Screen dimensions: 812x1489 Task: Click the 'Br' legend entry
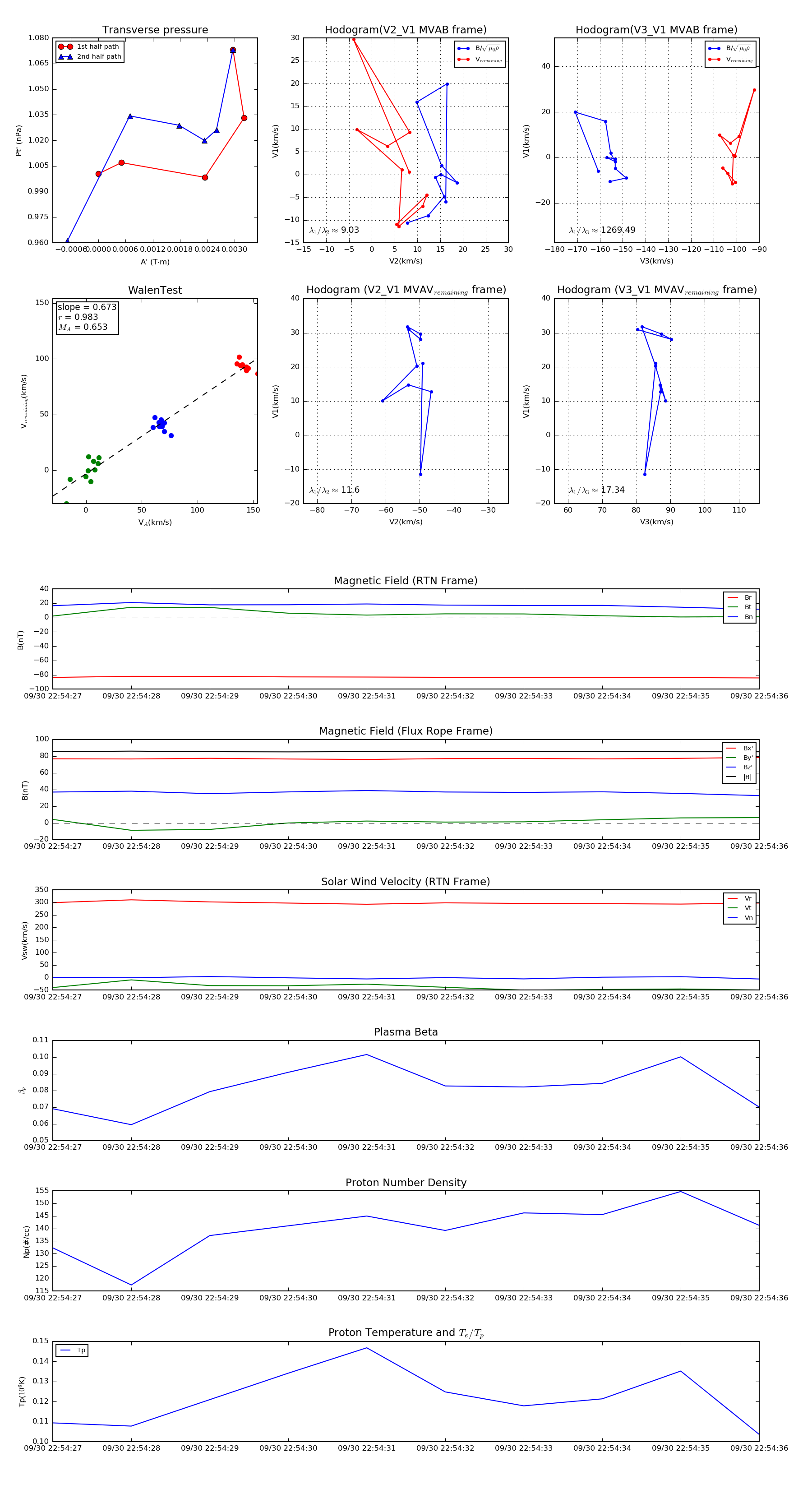(x=740, y=598)
